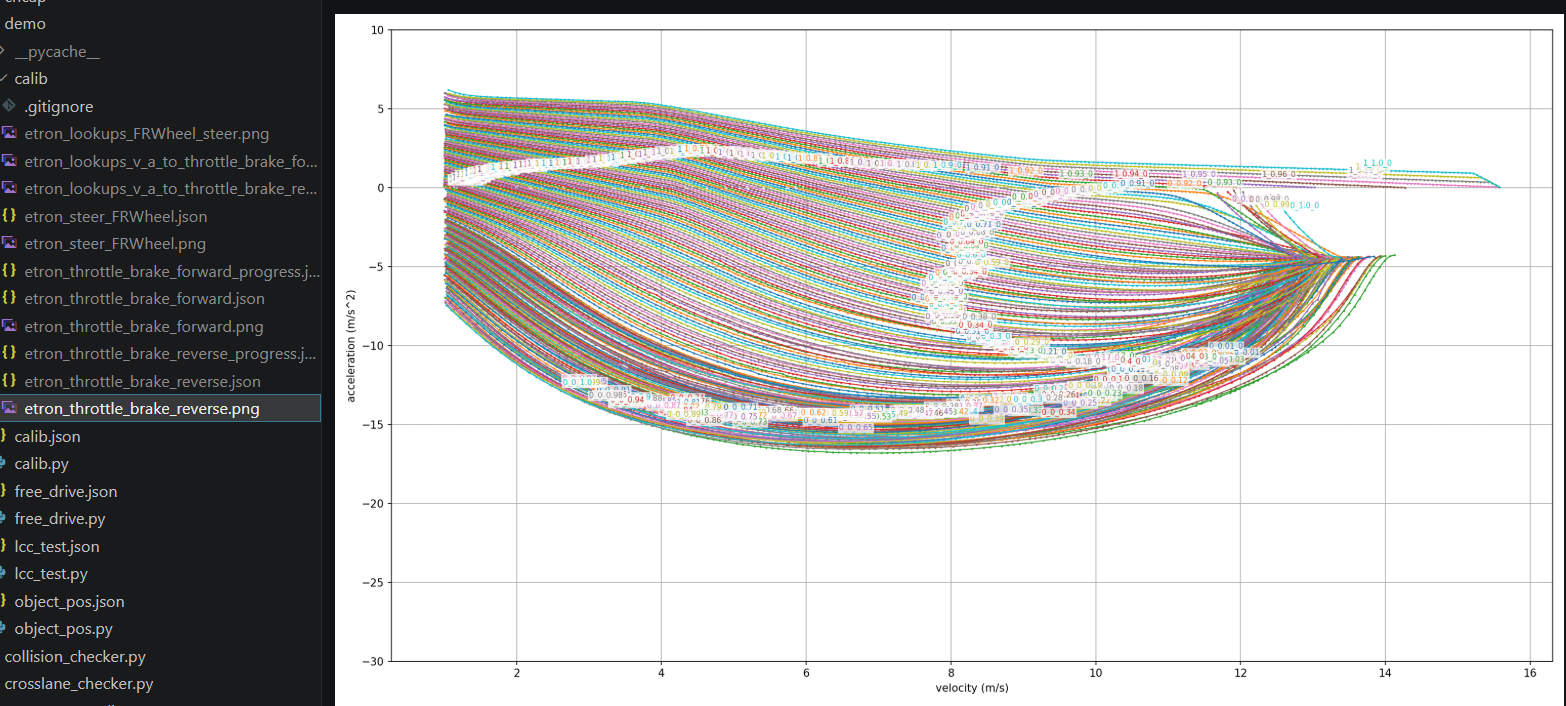1566x706 pixels.
Task: Click the velocity (m/s) axis label
Action: point(959,687)
